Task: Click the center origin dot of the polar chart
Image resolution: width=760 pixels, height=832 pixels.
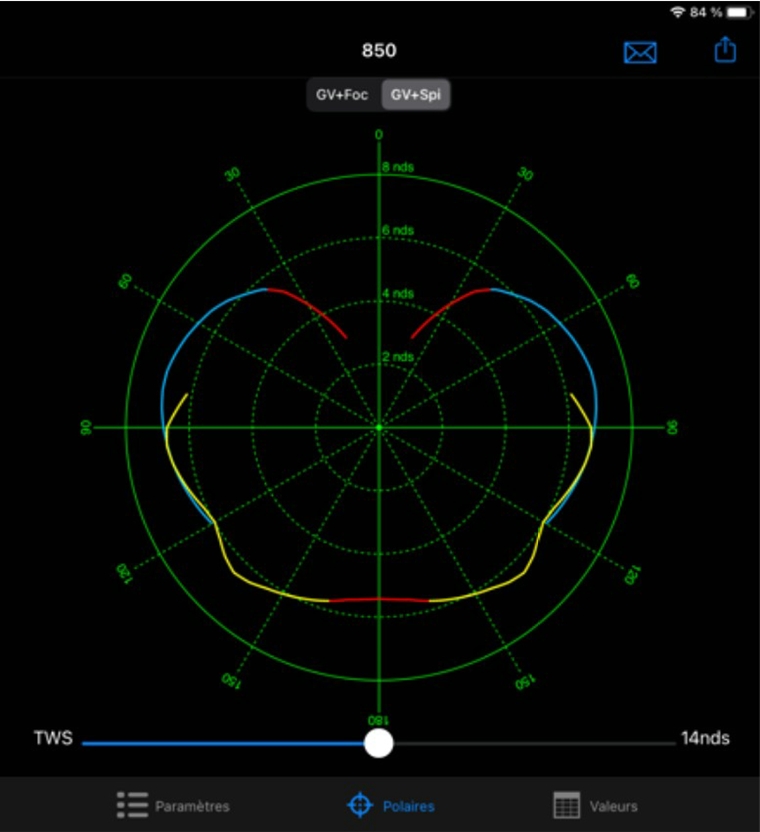Action: point(379,428)
